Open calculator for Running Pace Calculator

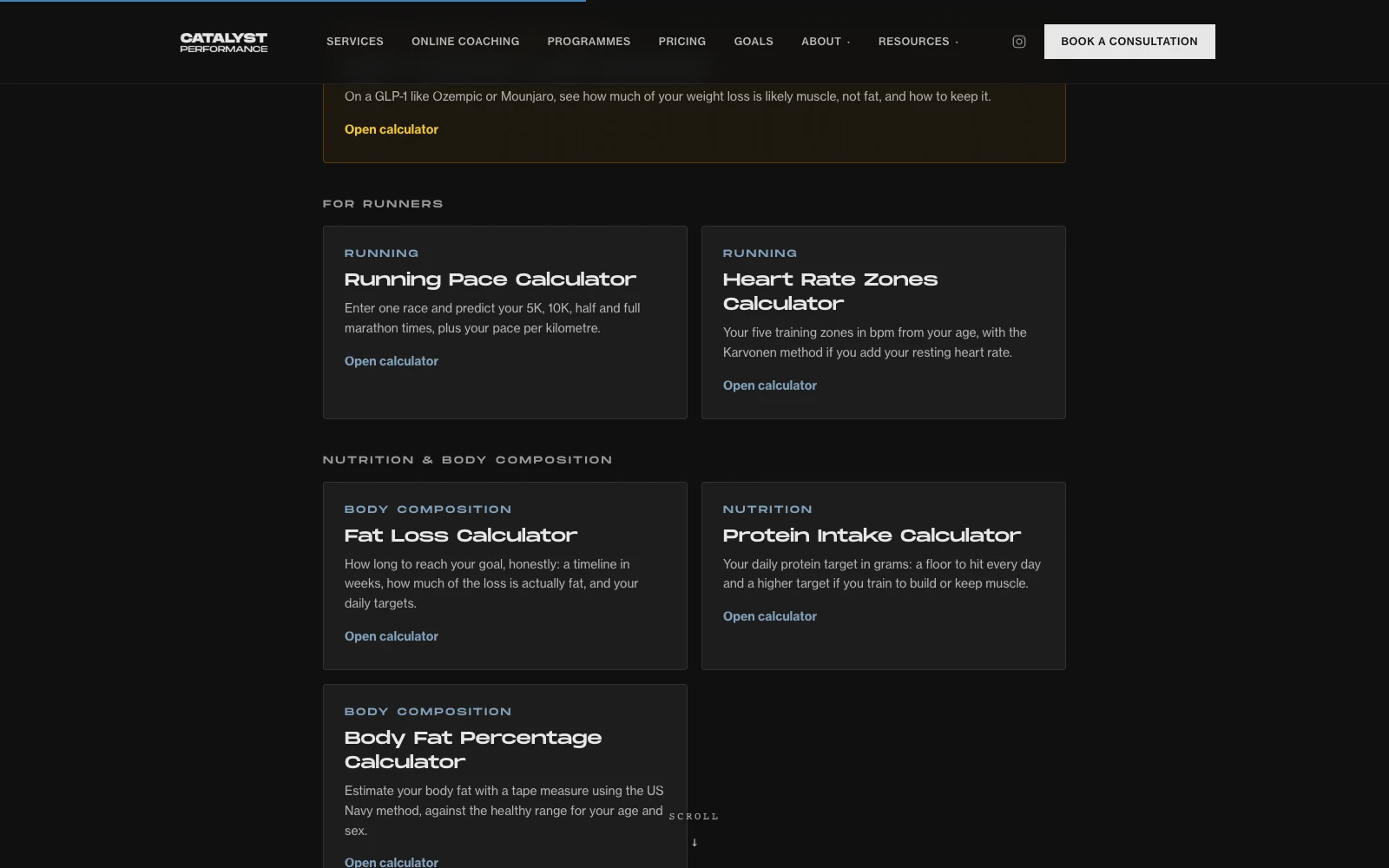point(392,361)
